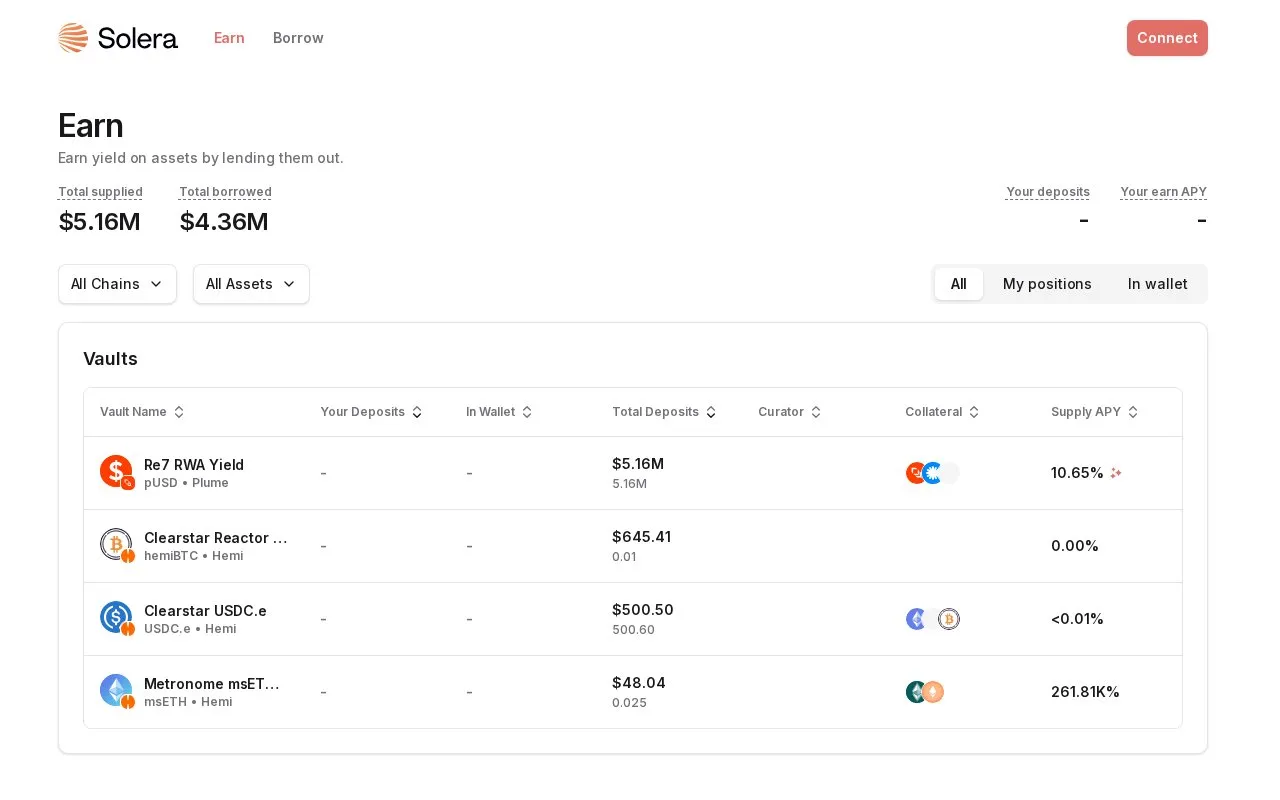
Task: Sort by Total Deposits column arrows
Action: point(711,412)
